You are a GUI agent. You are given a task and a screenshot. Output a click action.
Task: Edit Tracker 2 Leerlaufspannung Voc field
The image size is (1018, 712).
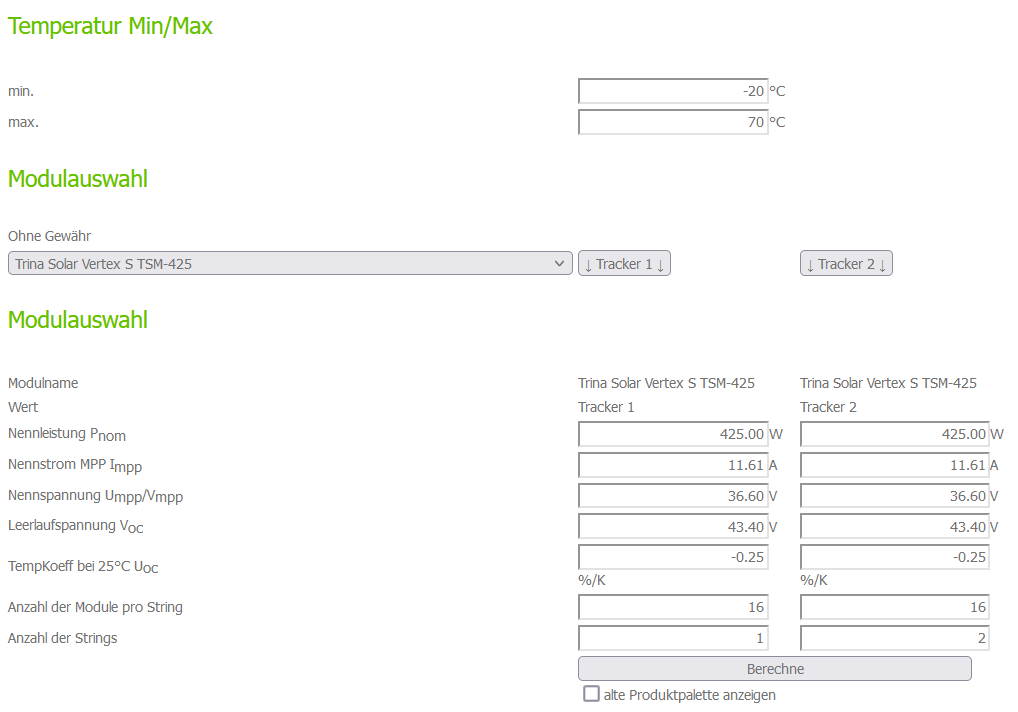pyautogui.click(x=895, y=527)
